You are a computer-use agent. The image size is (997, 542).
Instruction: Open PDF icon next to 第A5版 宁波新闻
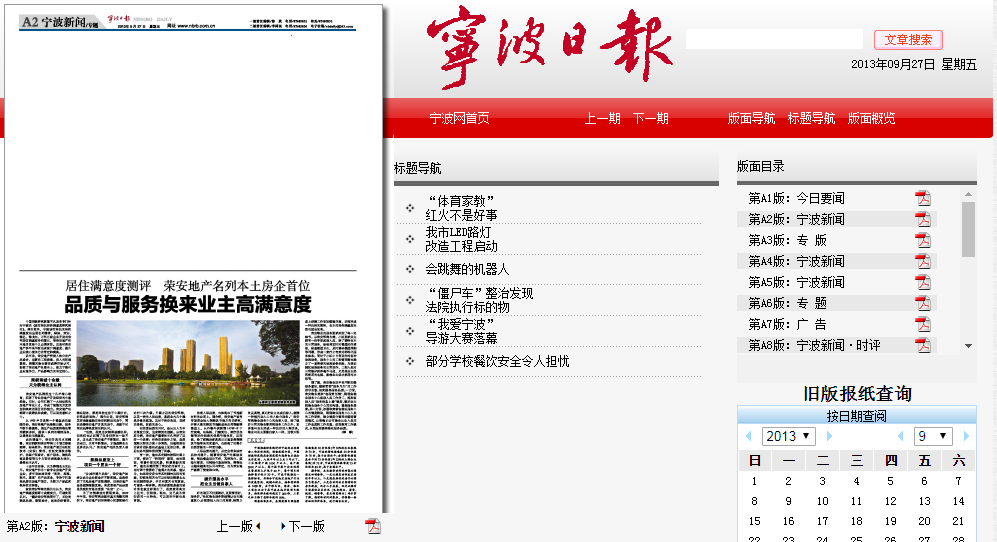(x=922, y=282)
